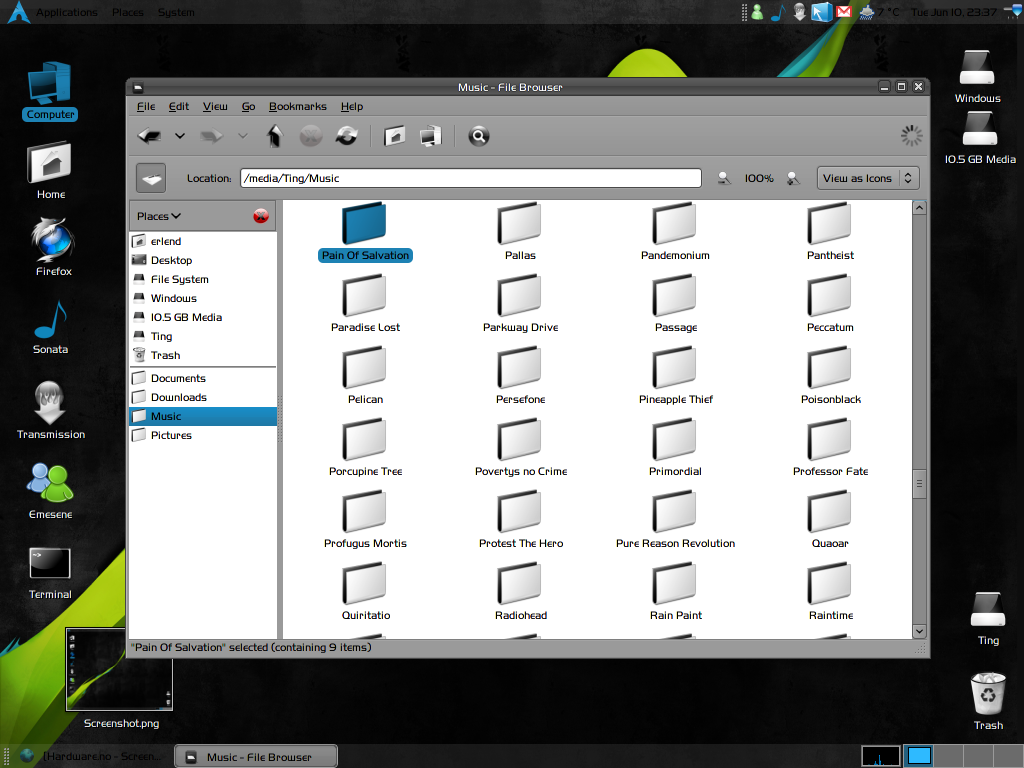
Task: Open the Help menu
Action: (351, 106)
